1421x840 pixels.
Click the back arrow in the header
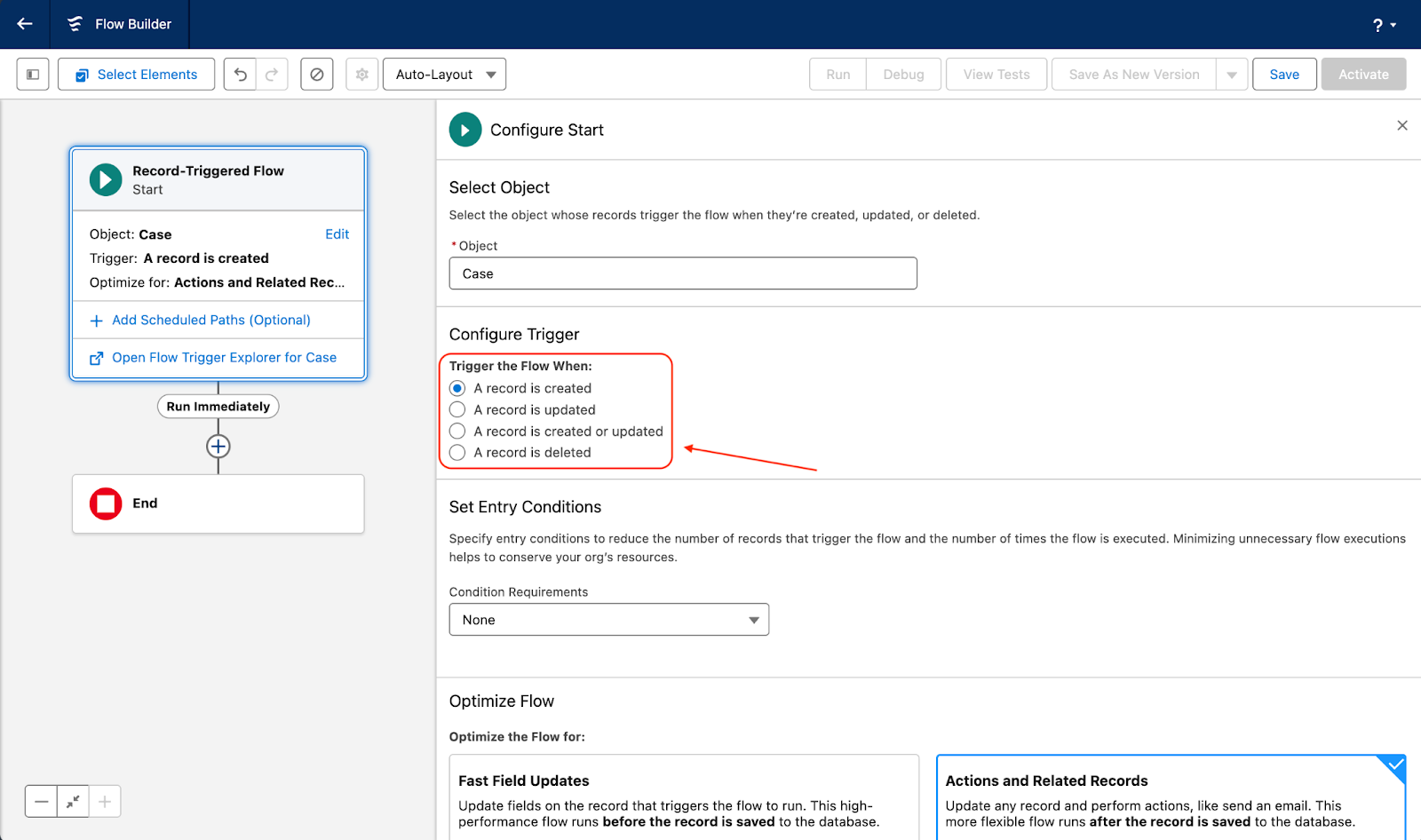pos(25,24)
